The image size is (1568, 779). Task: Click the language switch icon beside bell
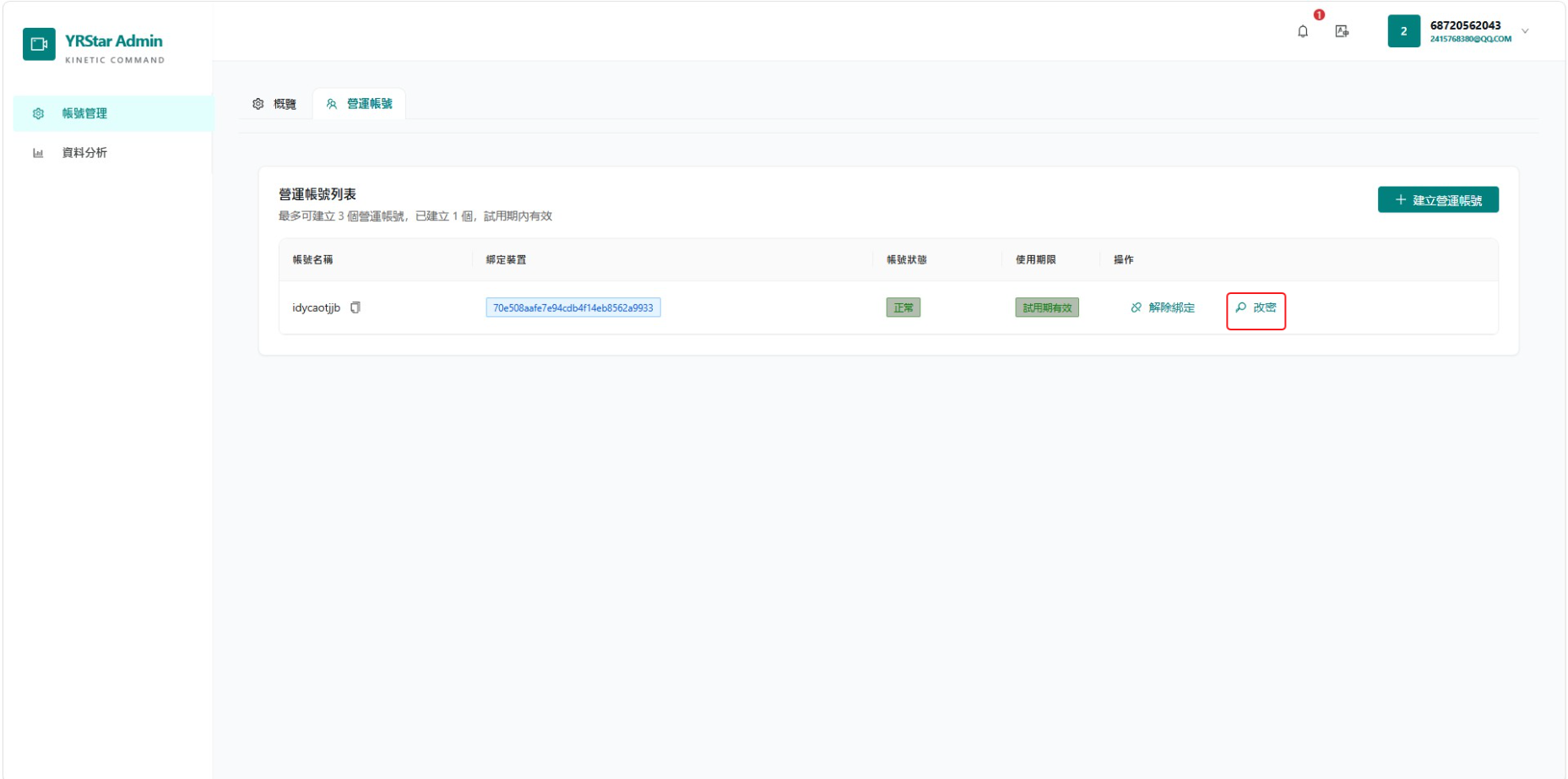point(1342,31)
